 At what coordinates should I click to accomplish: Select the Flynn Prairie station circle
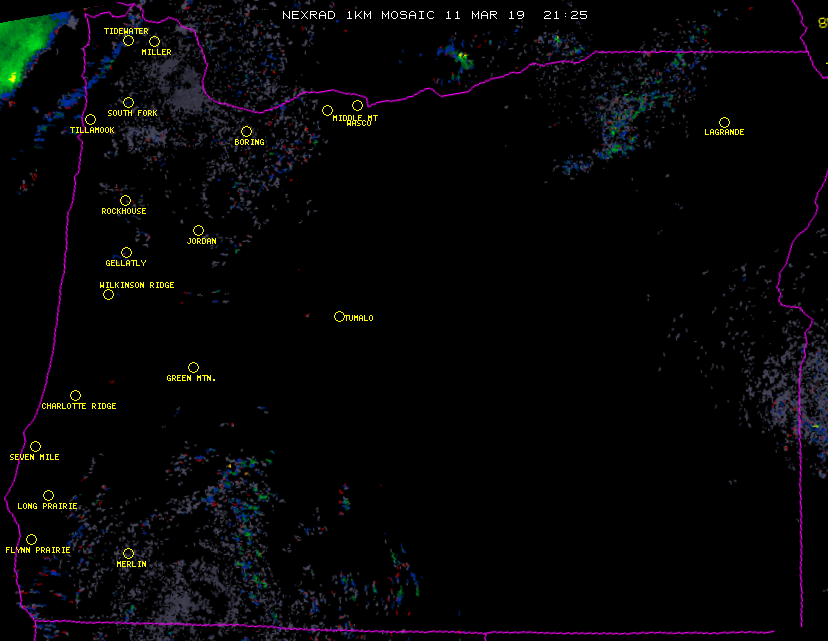pos(31,540)
